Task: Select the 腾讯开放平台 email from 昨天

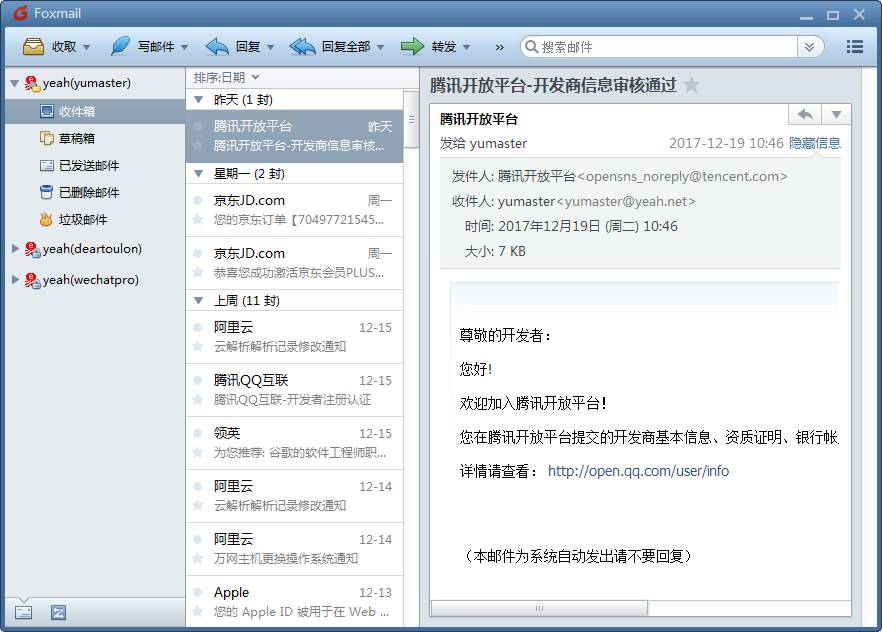Action: tap(294, 136)
